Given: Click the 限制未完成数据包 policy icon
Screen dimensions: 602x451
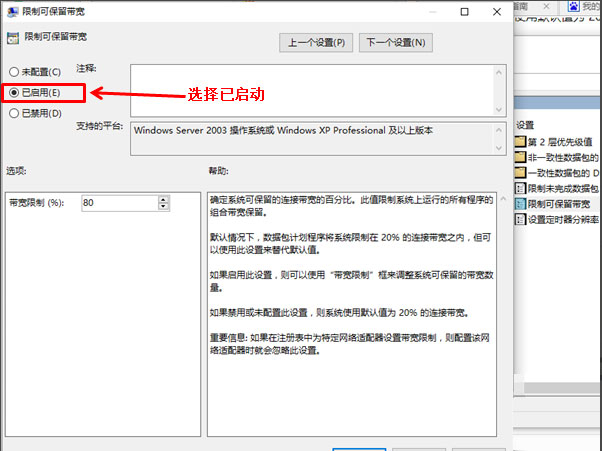Looking at the screenshot, I should tap(520, 187).
